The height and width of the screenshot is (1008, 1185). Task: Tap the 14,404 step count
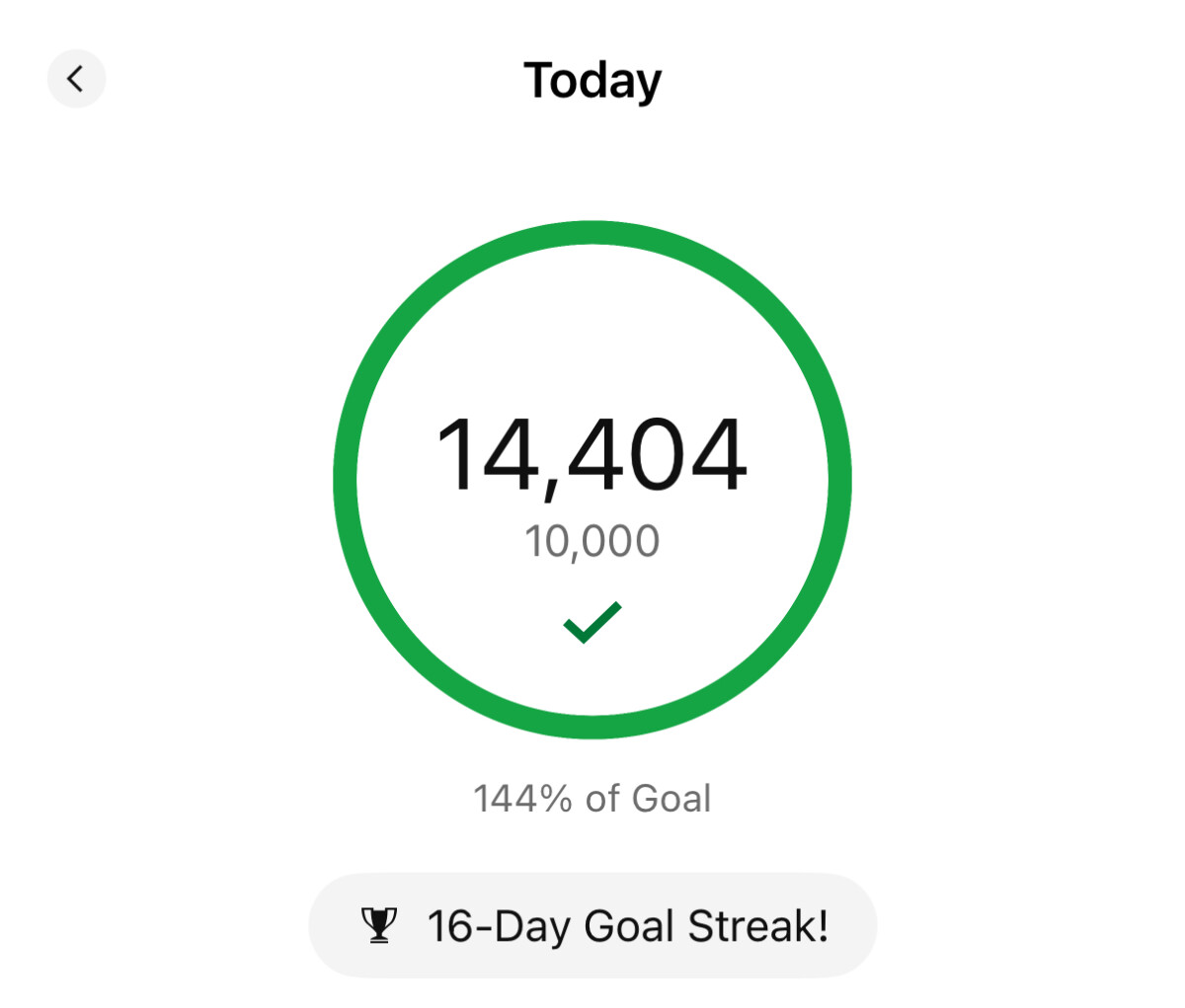[x=592, y=455]
